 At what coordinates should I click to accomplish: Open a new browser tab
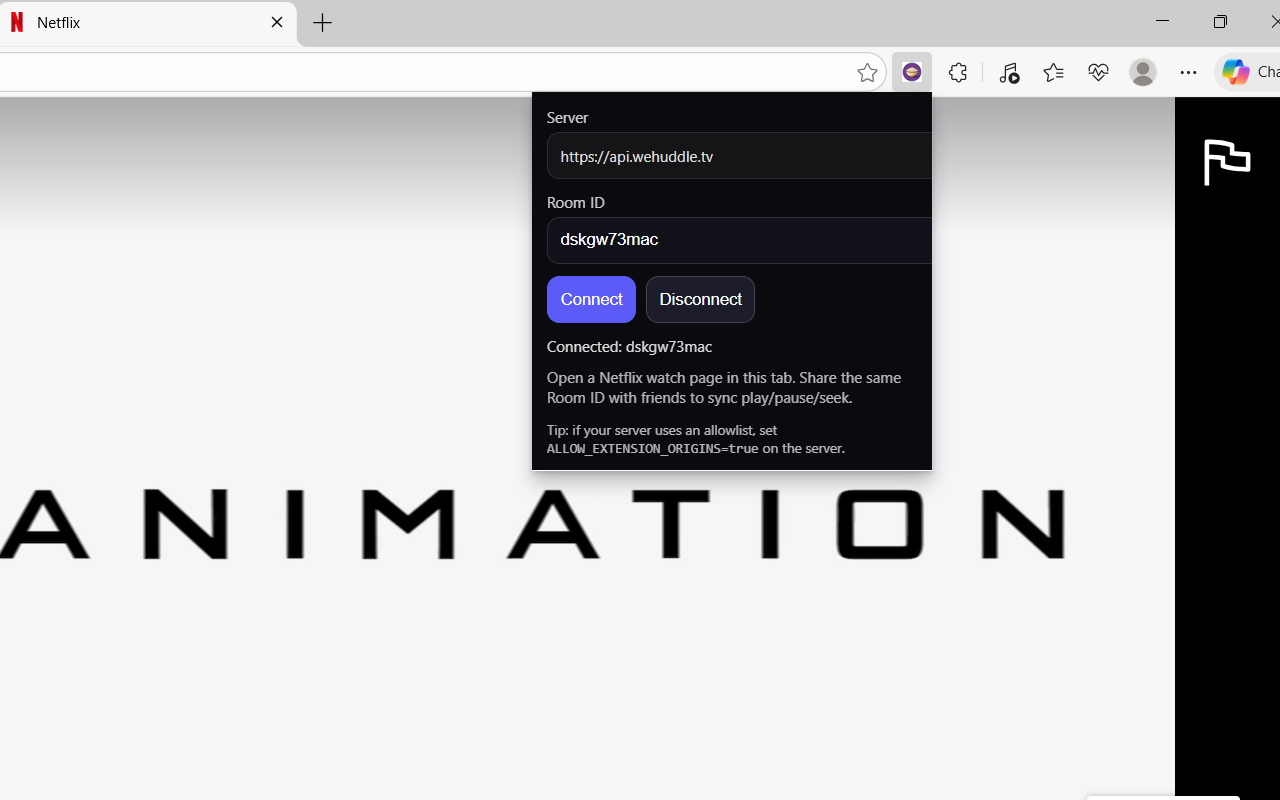click(x=322, y=23)
